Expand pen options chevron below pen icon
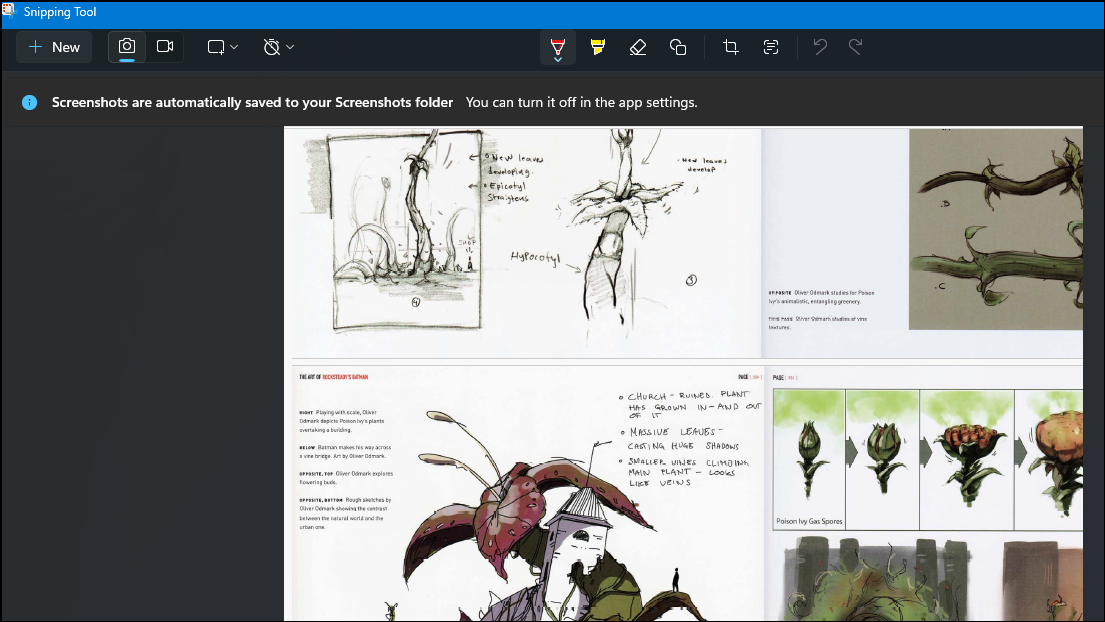 click(x=557, y=60)
